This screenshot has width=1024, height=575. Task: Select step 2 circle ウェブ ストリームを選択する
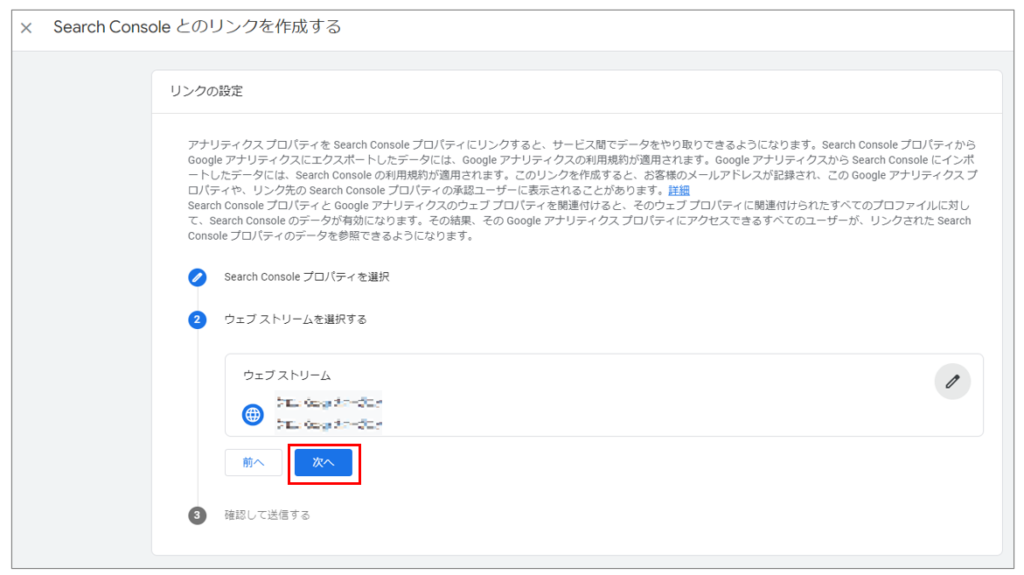coord(197,320)
